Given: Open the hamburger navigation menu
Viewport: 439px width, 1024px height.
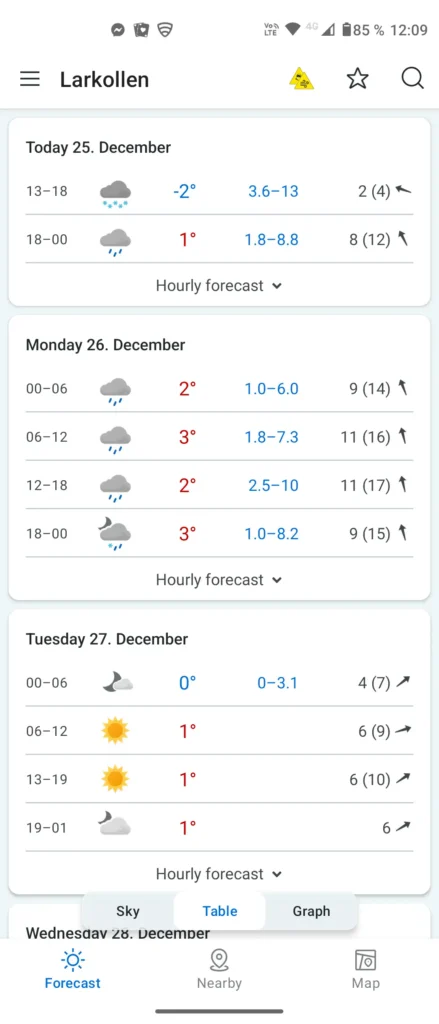Looking at the screenshot, I should coord(30,79).
